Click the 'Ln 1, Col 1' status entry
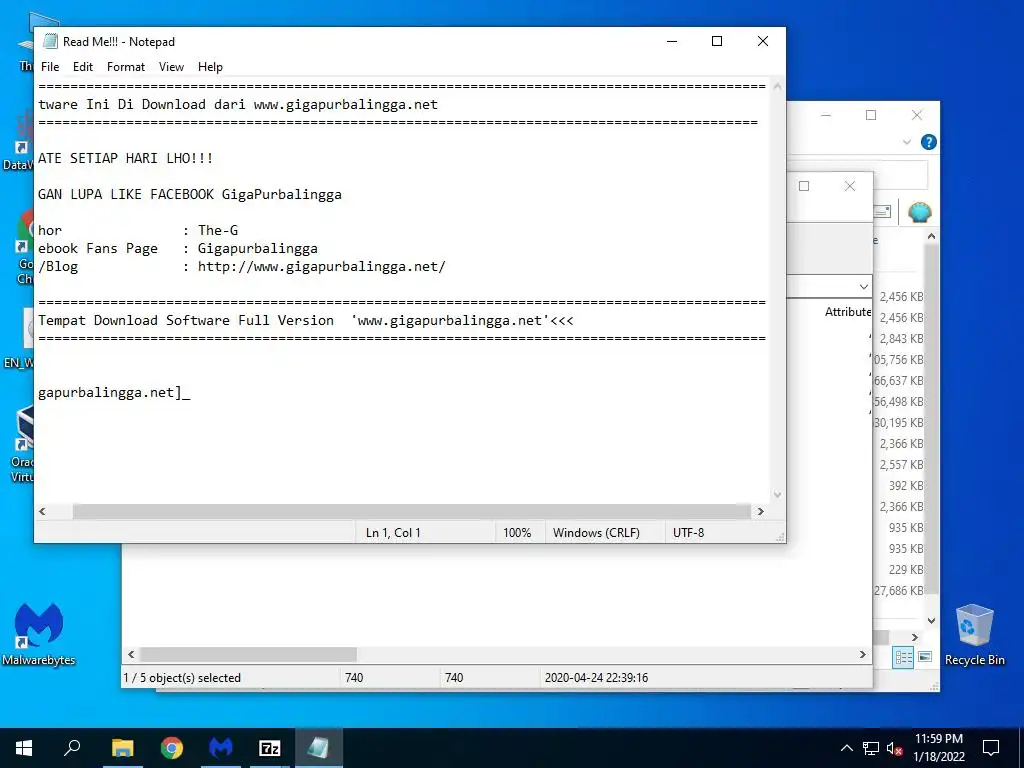The image size is (1024, 768). coord(393,533)
